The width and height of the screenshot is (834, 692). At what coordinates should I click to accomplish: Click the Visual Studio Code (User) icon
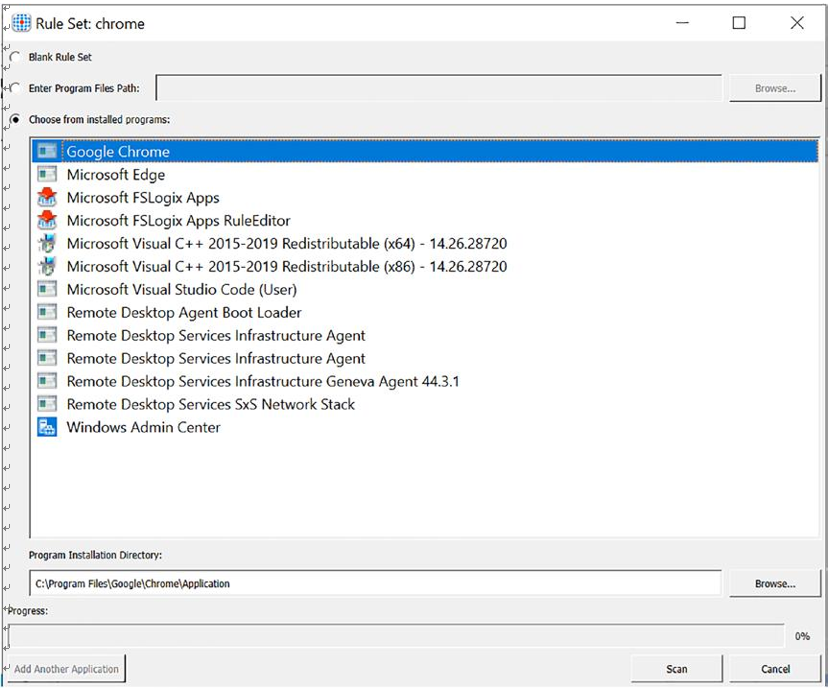(47, 289)
